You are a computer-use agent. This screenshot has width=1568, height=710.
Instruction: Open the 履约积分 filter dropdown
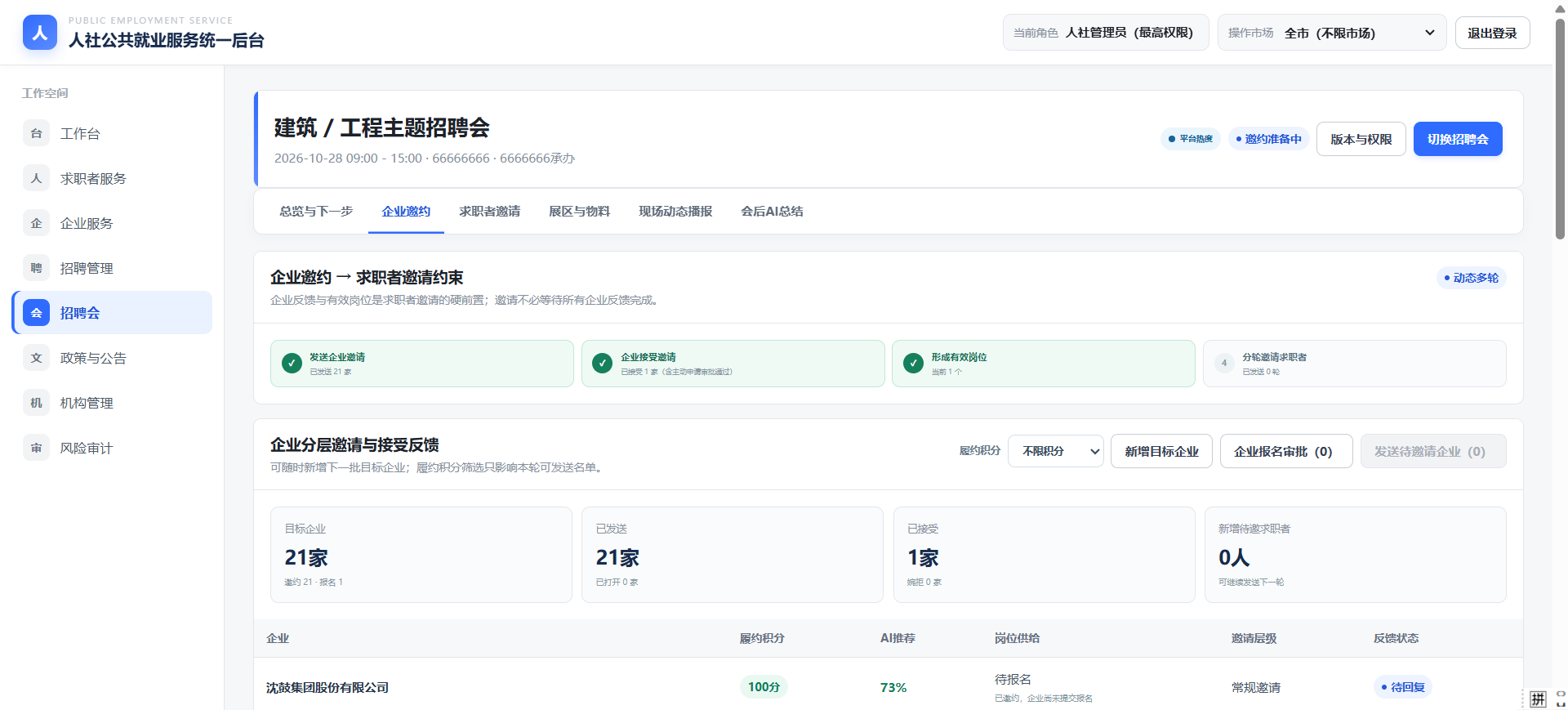tap(1056, 451)
